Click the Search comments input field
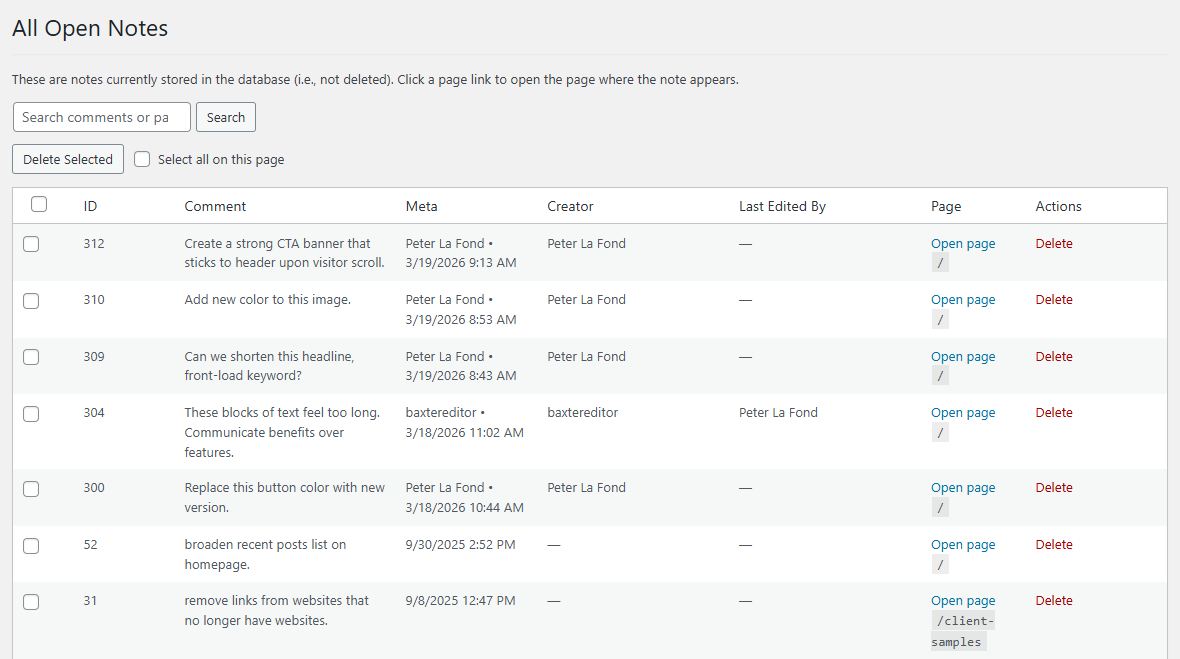1180x659 pixels. coord(101,117)
